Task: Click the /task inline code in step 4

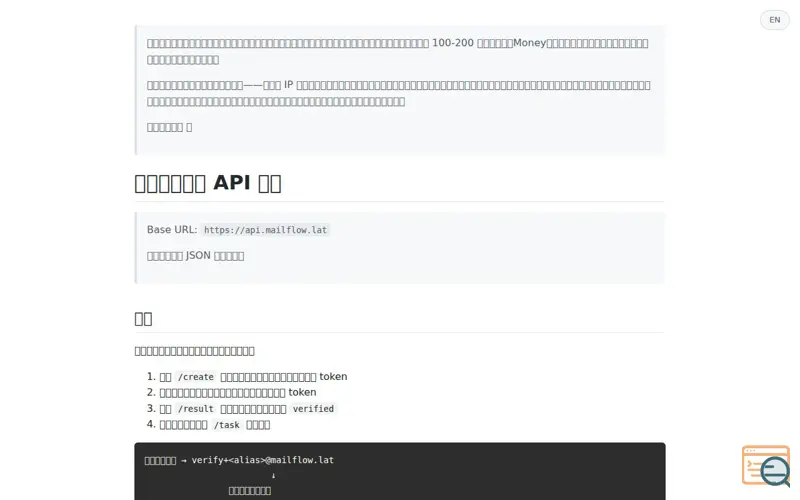Action: (x=227, y=425)
